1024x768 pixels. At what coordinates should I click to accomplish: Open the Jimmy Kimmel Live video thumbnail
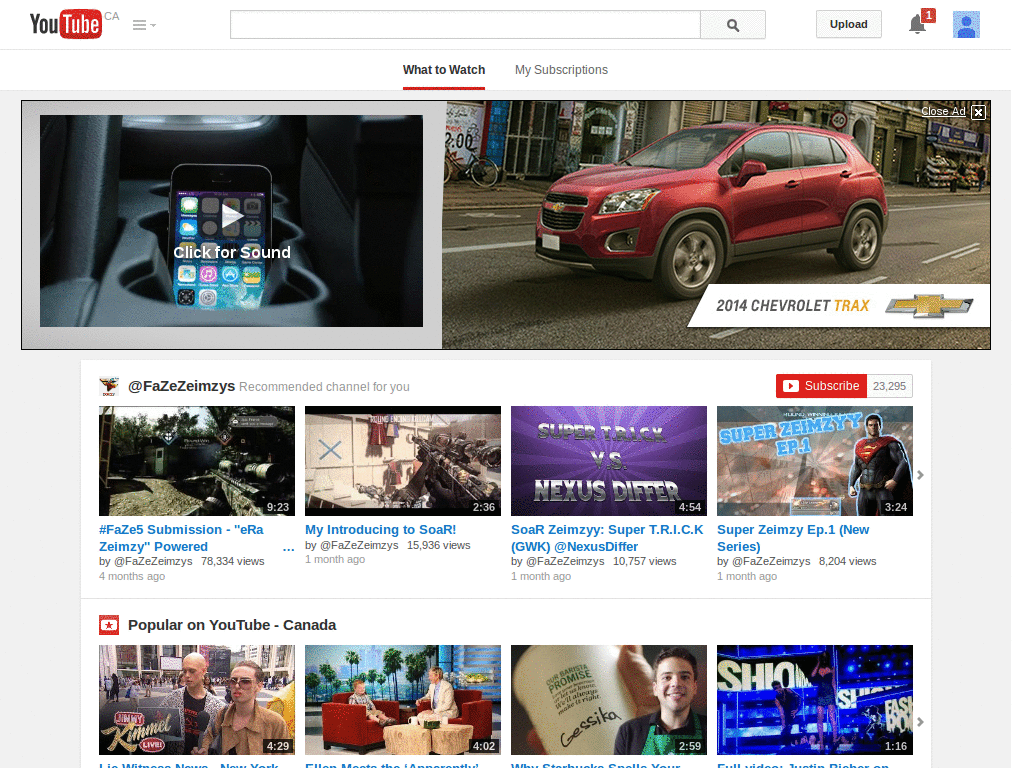pyautogui.click(x=197, y=700)
